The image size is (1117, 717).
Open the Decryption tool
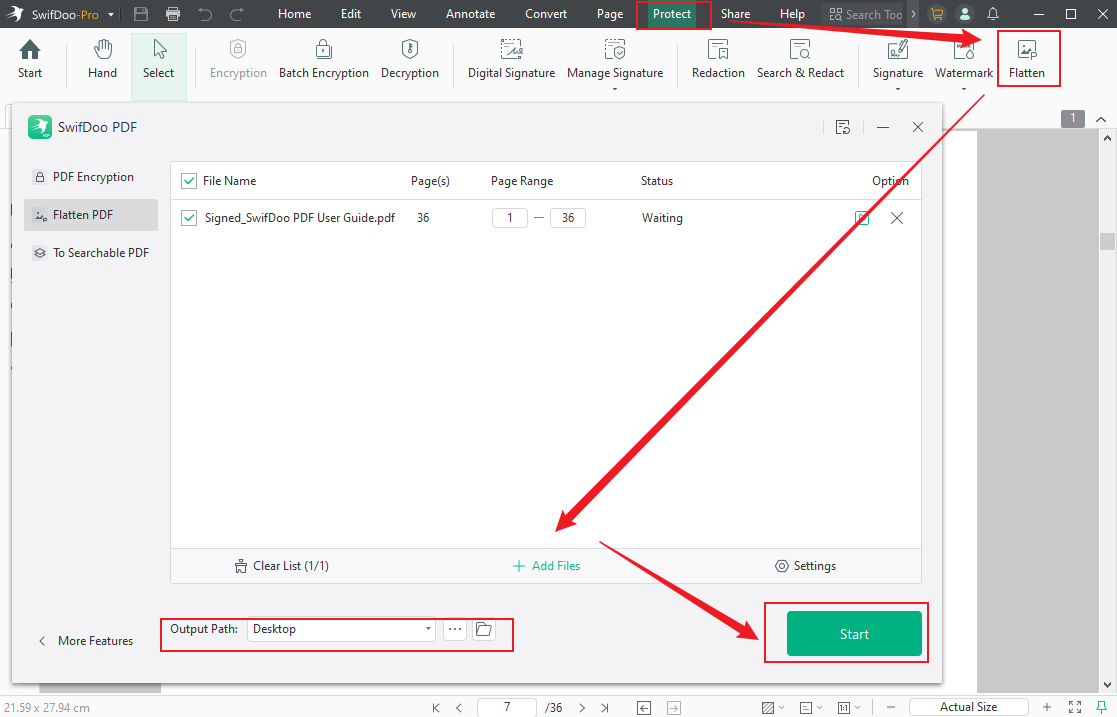pyautogui.click(x=410, y=58)
